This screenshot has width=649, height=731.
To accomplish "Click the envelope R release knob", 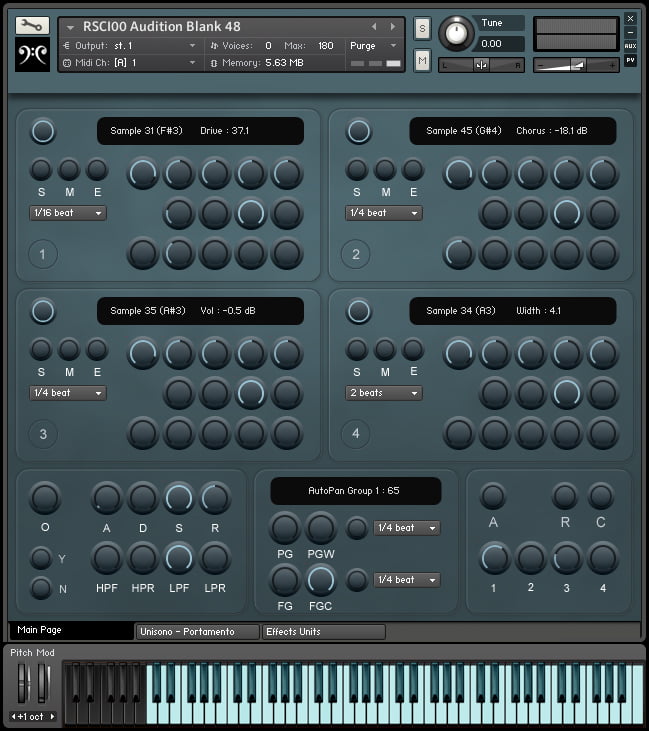I will point(215,498).
